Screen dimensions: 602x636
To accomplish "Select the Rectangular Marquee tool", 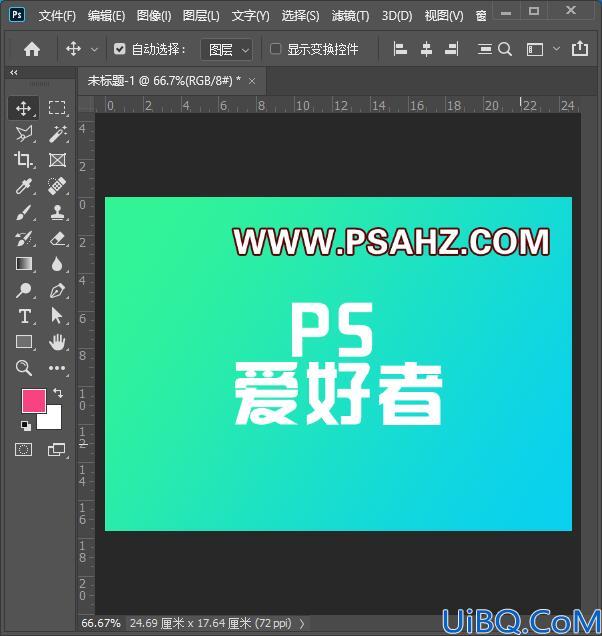I will (x=57, y=108).
